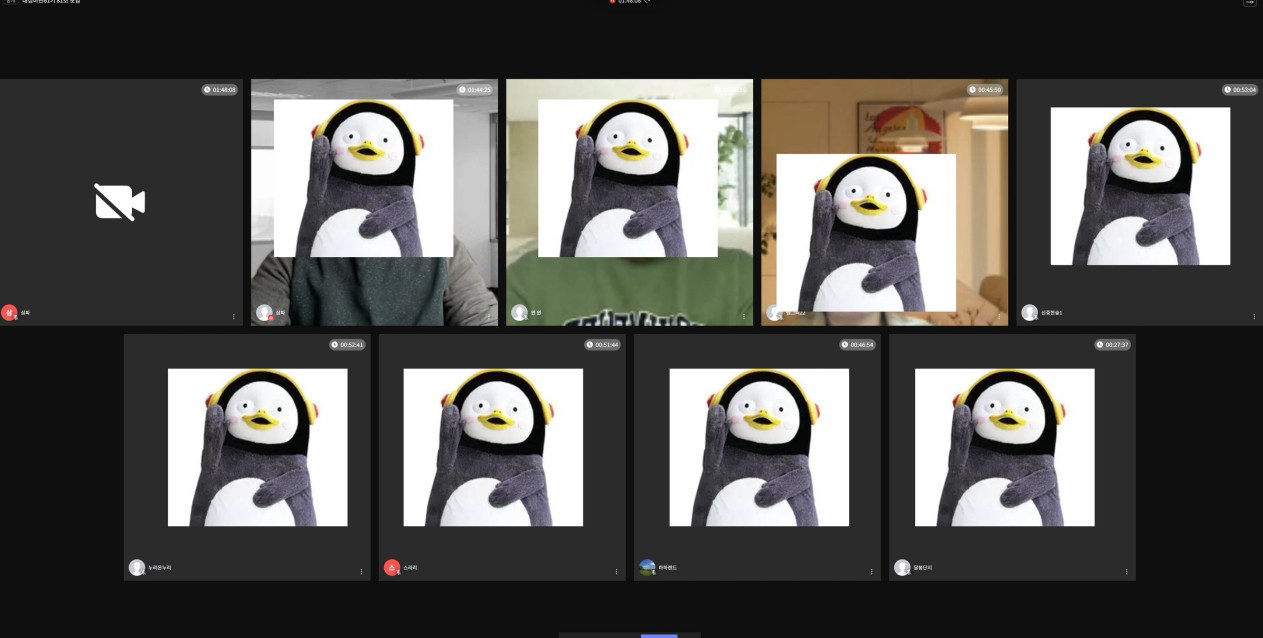The image size is (1263, 638).
Task: Click the gray avatar on the 00:27:37 tile
Action: pyautogui.click(x=902, y=567)
